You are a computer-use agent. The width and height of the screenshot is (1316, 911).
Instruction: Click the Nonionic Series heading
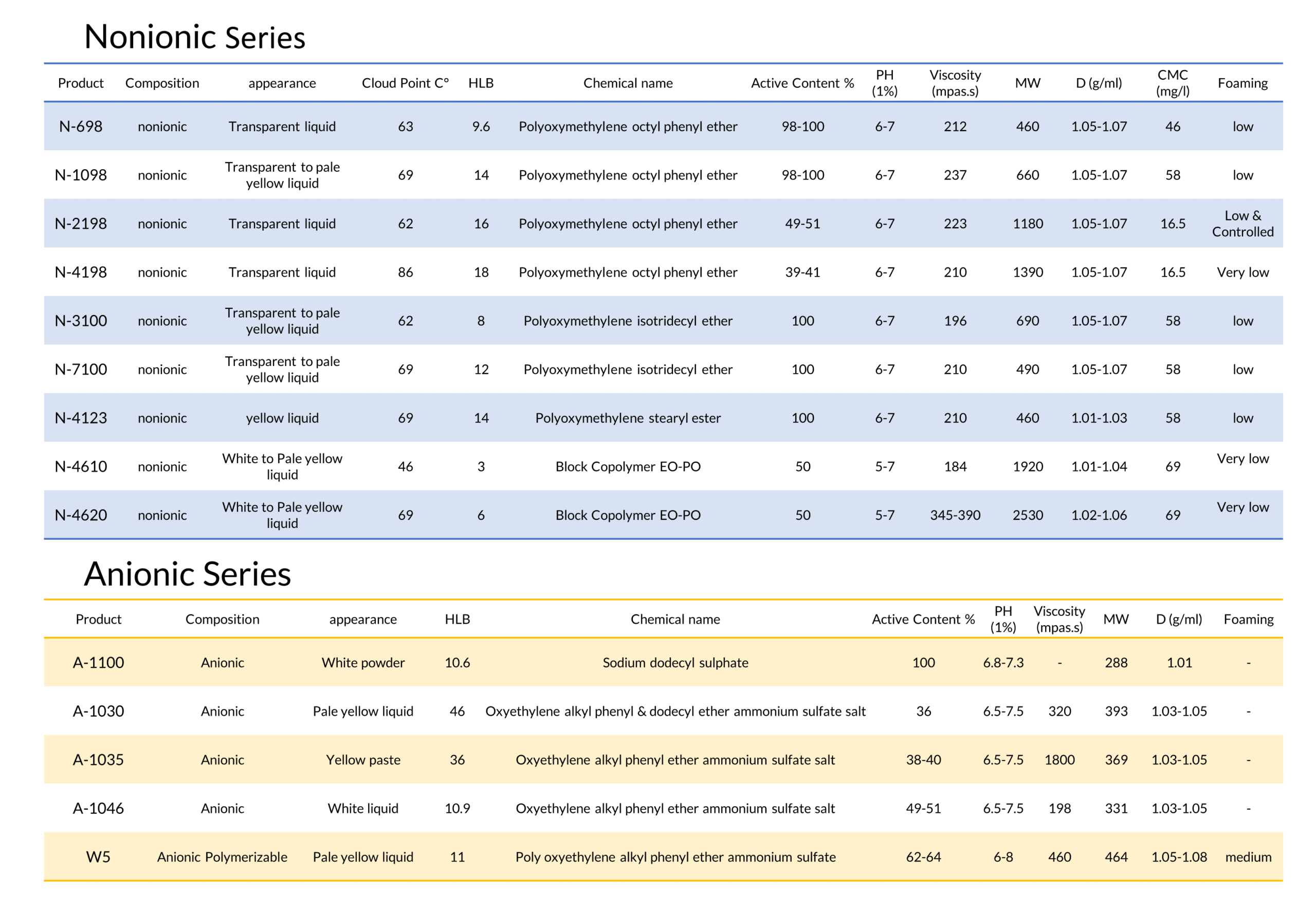click(x=195, y=38)
